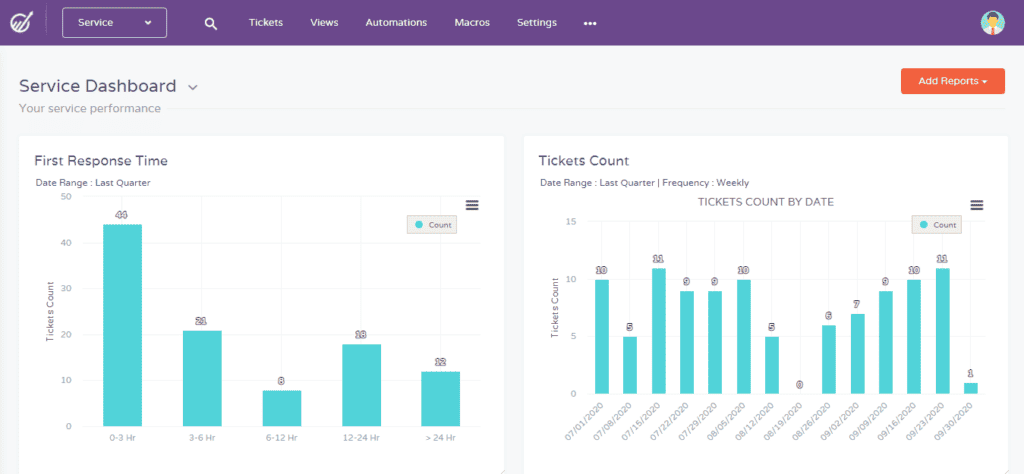The width and height of the screenshot is (1024, 474).
Task: Select Automations in the navigation bar
Action: click(x=396, y=22)
